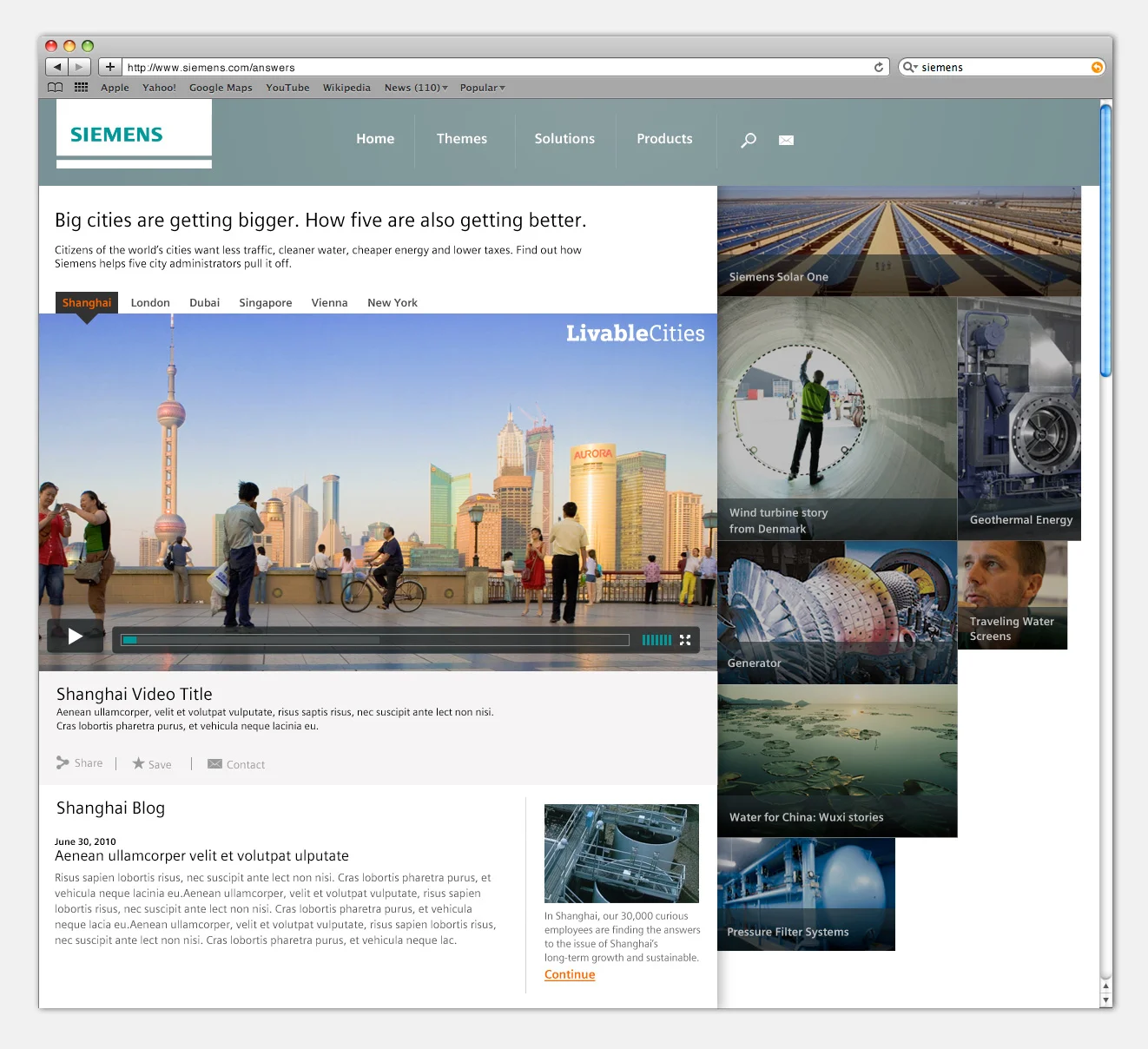
Task: Click the scrollbar up arrow
Action: pyautogui.click(x=1105, y=986)
